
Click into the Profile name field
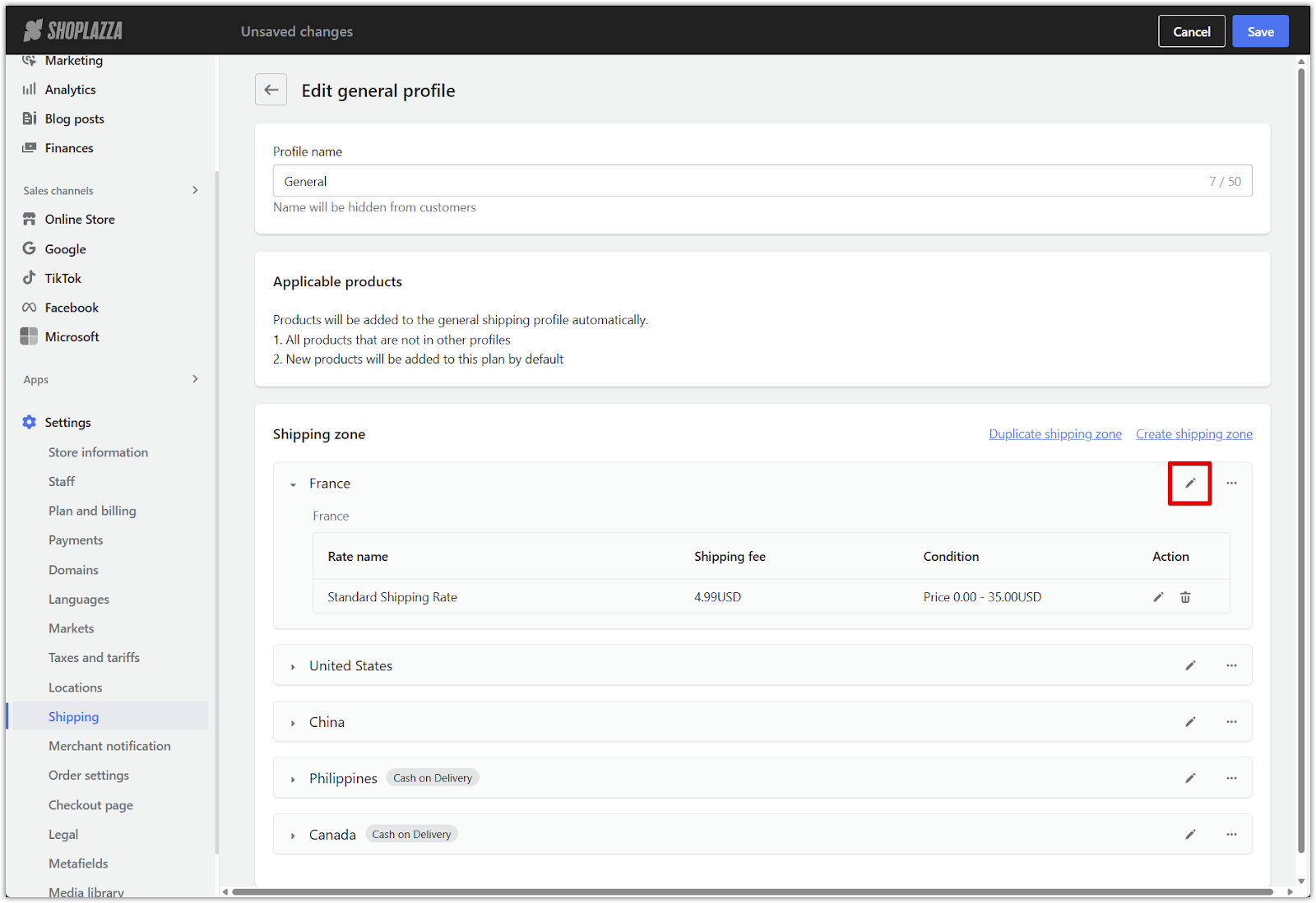(740, 181)
